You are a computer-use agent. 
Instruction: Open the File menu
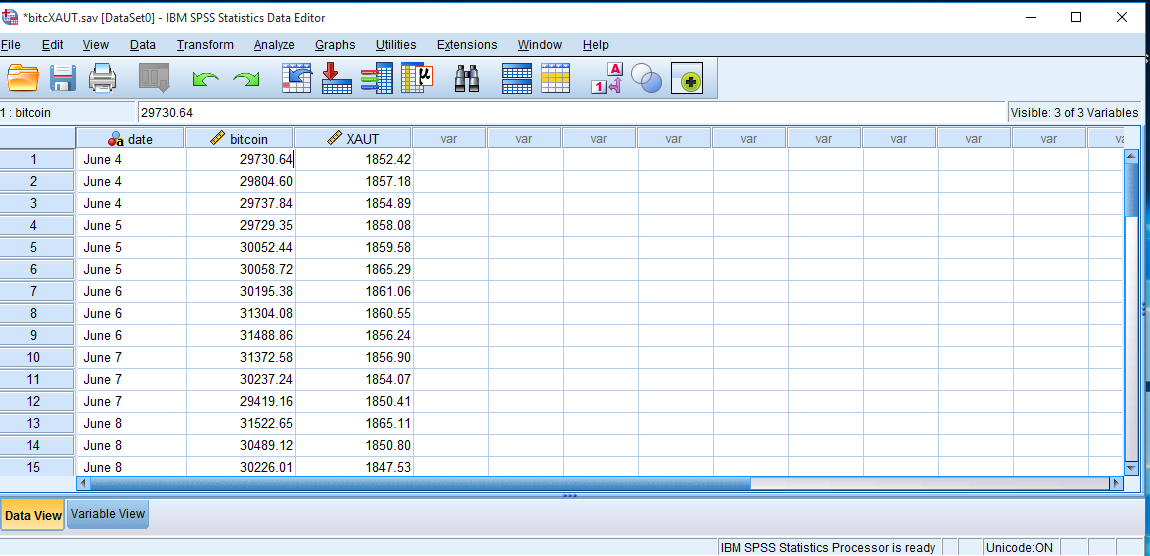click(10, 45)
